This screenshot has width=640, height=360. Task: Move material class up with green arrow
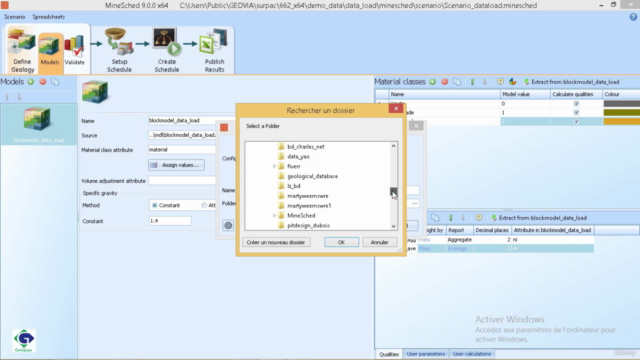tap(472, 82)
